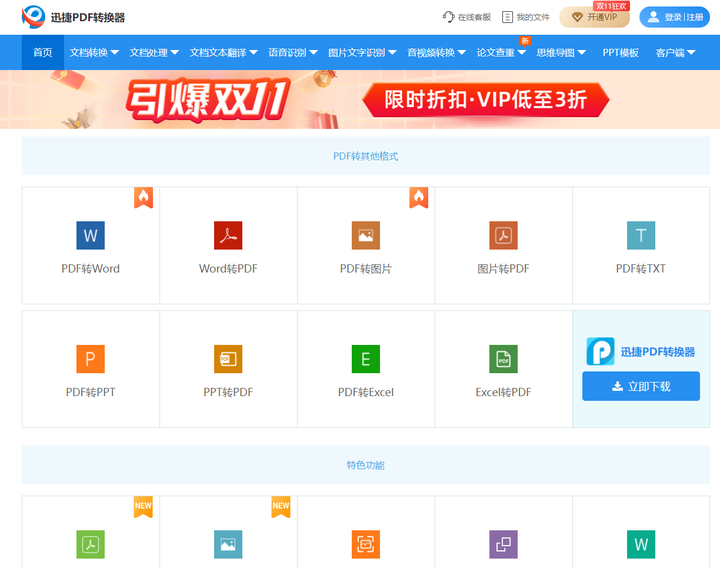The image size is (720, 568).
Task: Click the user avatar icon beside 登录|注册
Action: pos(653,17)
